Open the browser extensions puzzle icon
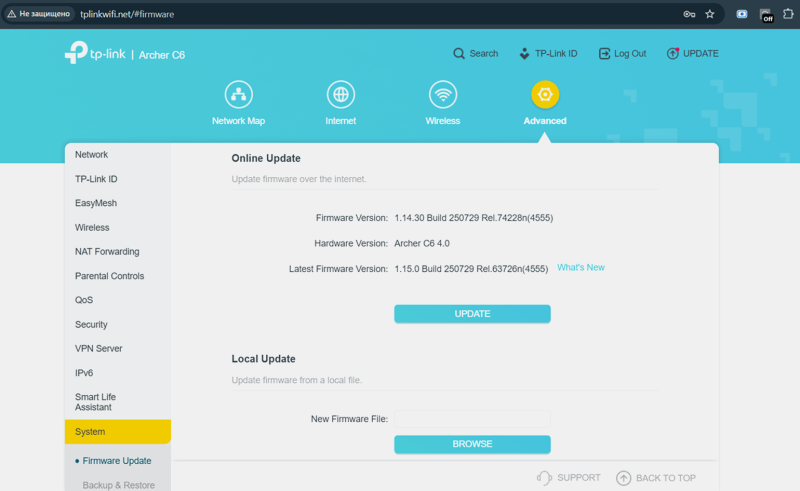This screenshot has width=800, height=491. [788, 14]
